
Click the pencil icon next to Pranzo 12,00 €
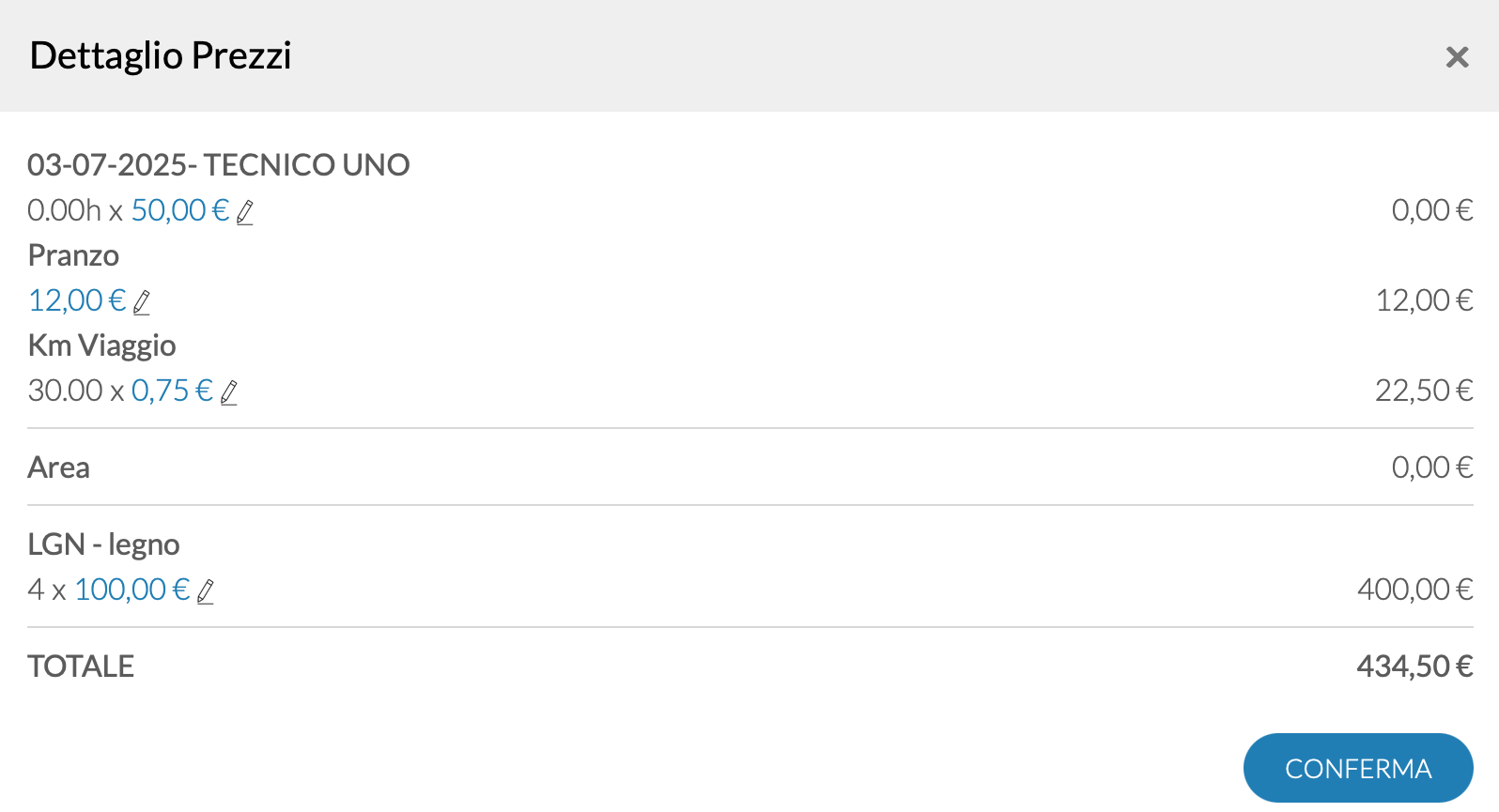pyautogui.click(x=142, y=302)
